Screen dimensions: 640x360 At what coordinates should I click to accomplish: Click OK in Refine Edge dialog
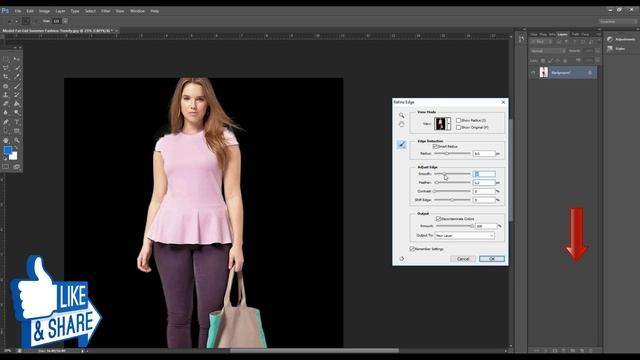492,259
